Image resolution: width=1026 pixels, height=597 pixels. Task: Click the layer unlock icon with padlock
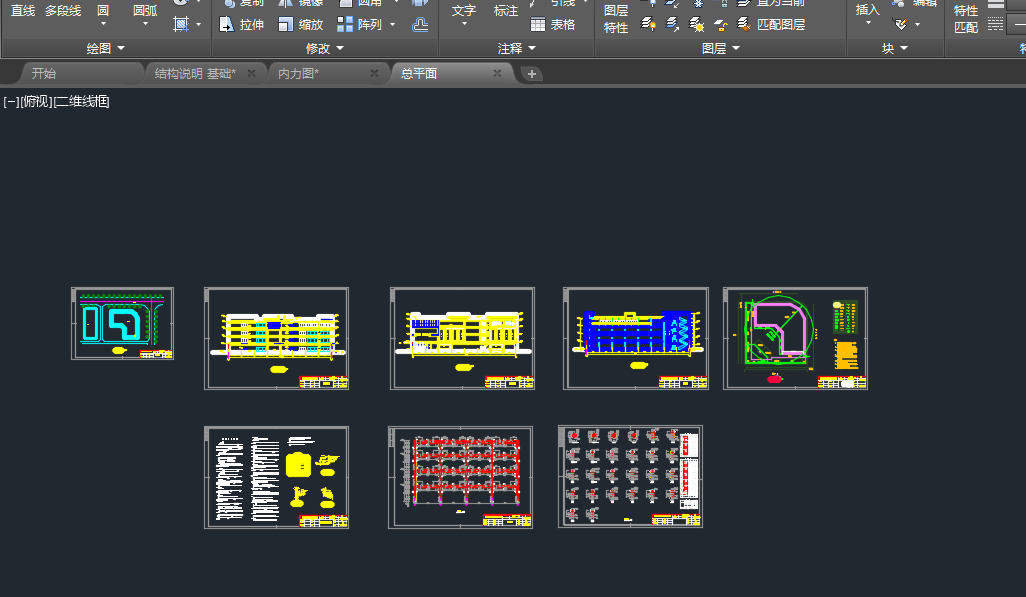pos(720,25)
